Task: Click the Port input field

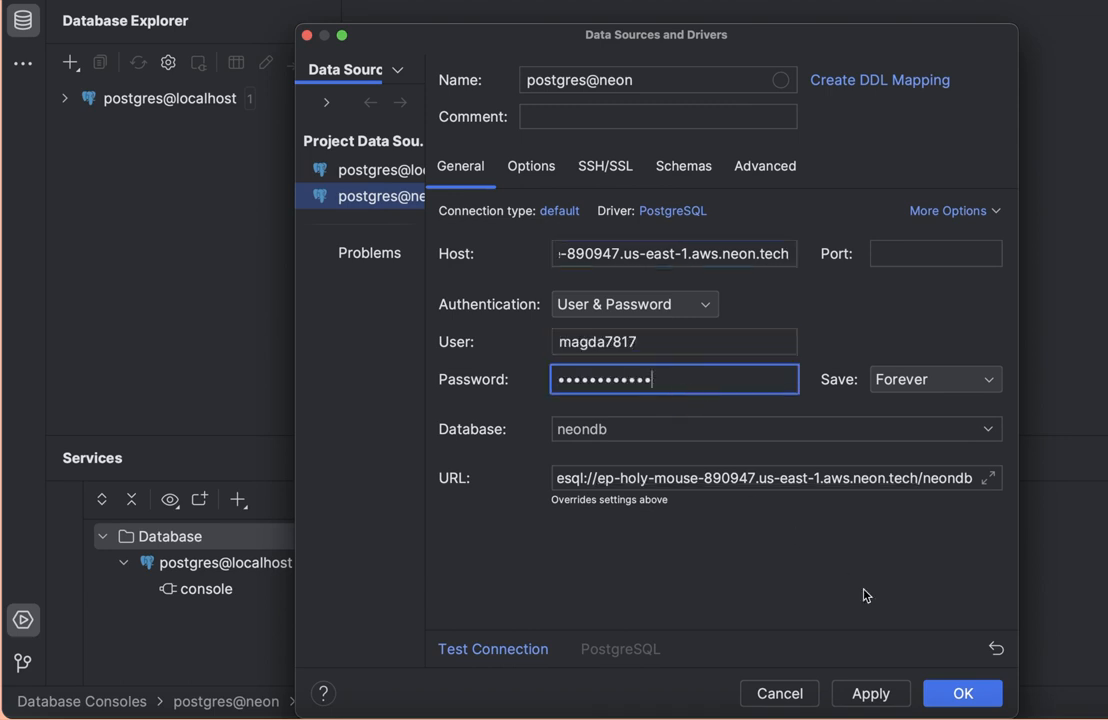Action: 935,254
